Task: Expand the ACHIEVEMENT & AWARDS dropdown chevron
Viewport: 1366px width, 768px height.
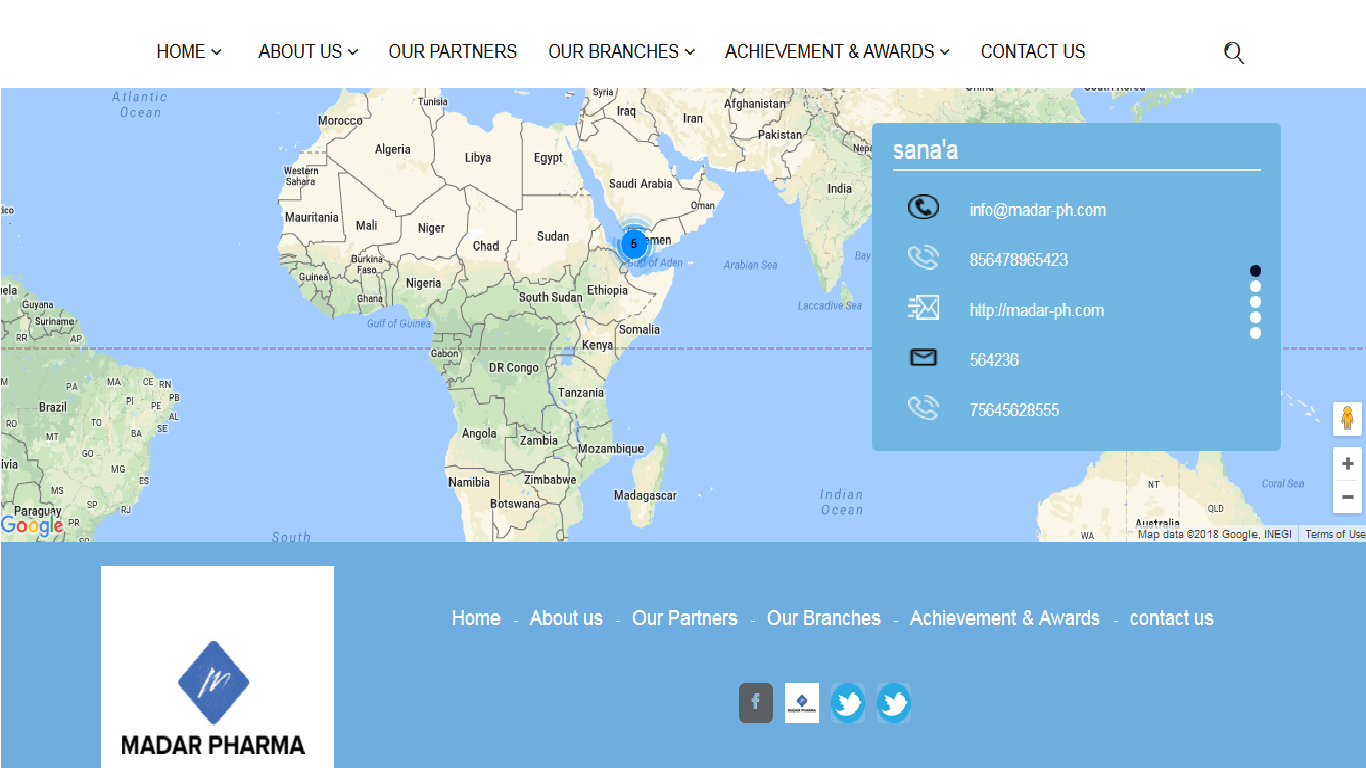Action: (945, 52)
